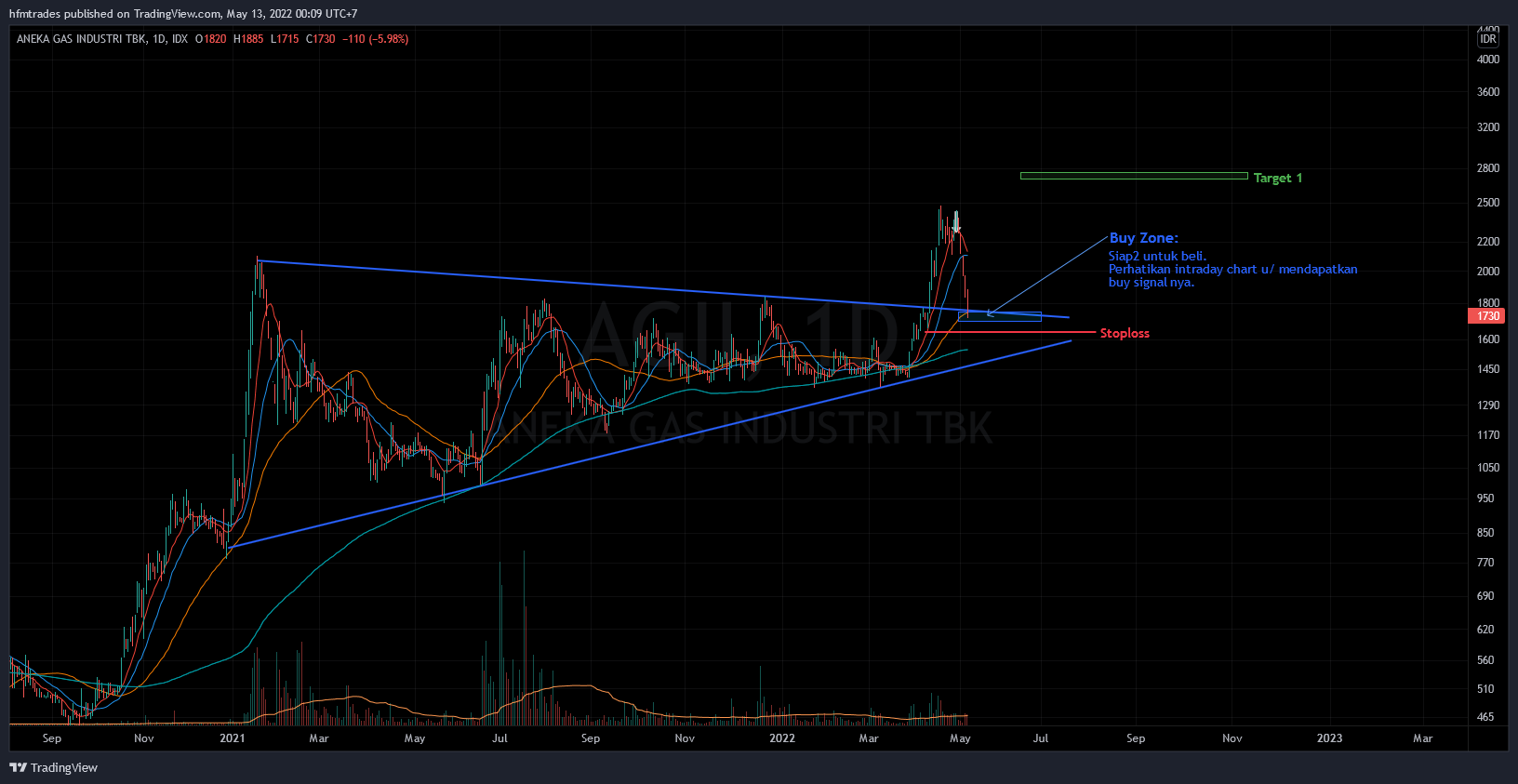This screenshot has height=784, width=1518.
Task: Click the 465 price level on the axis
Action: pyautogui.click(x=1485, y=717)
